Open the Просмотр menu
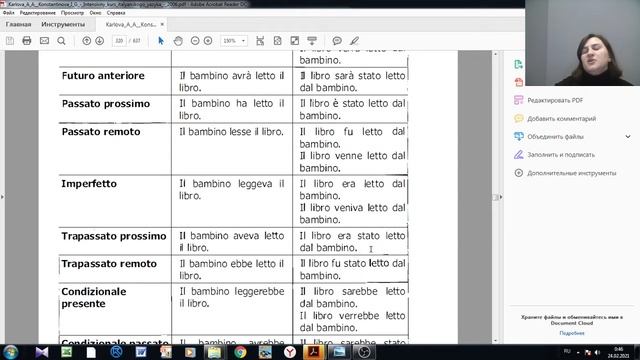Image resolution: width=640 pixels, height=360 pixels. (72, 13)
